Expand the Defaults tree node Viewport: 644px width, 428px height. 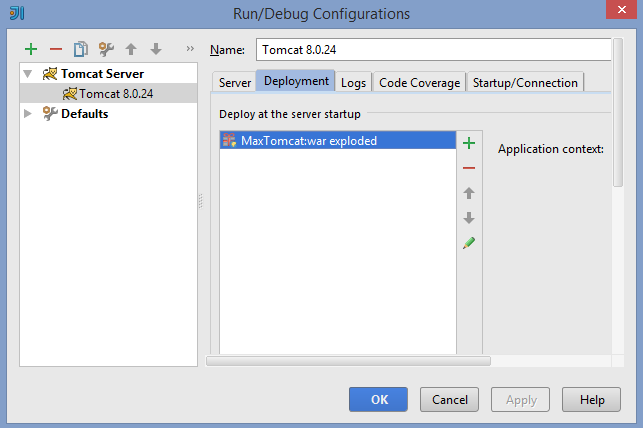(28, 113)
